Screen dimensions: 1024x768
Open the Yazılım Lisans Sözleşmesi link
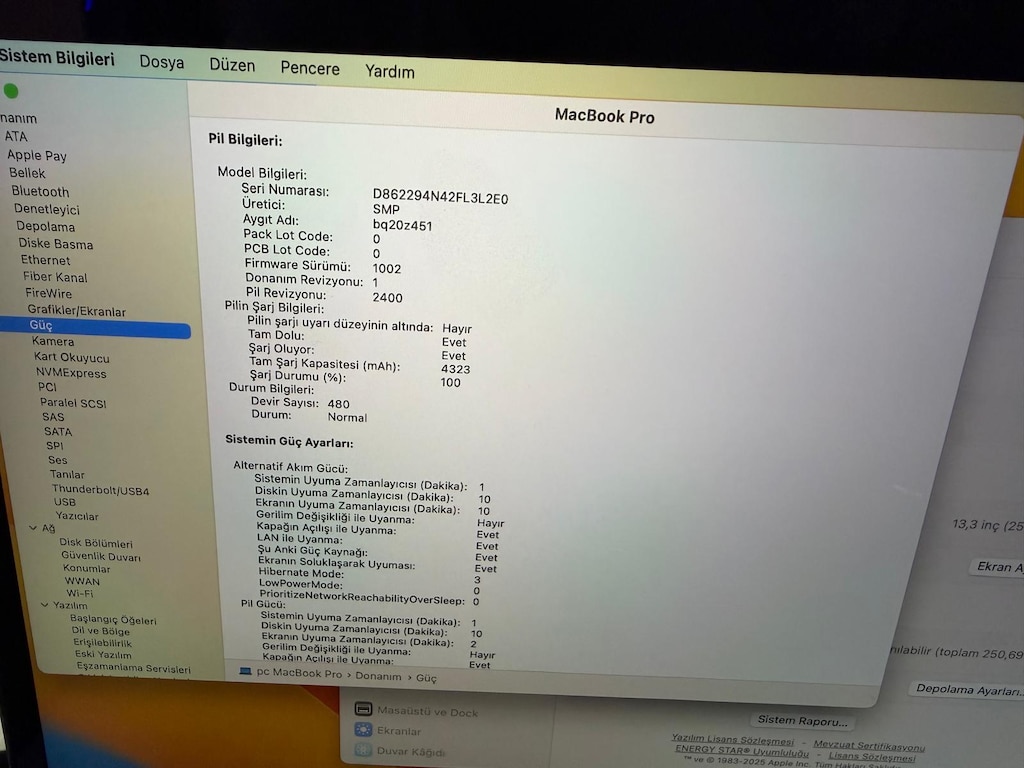(733, 740)
